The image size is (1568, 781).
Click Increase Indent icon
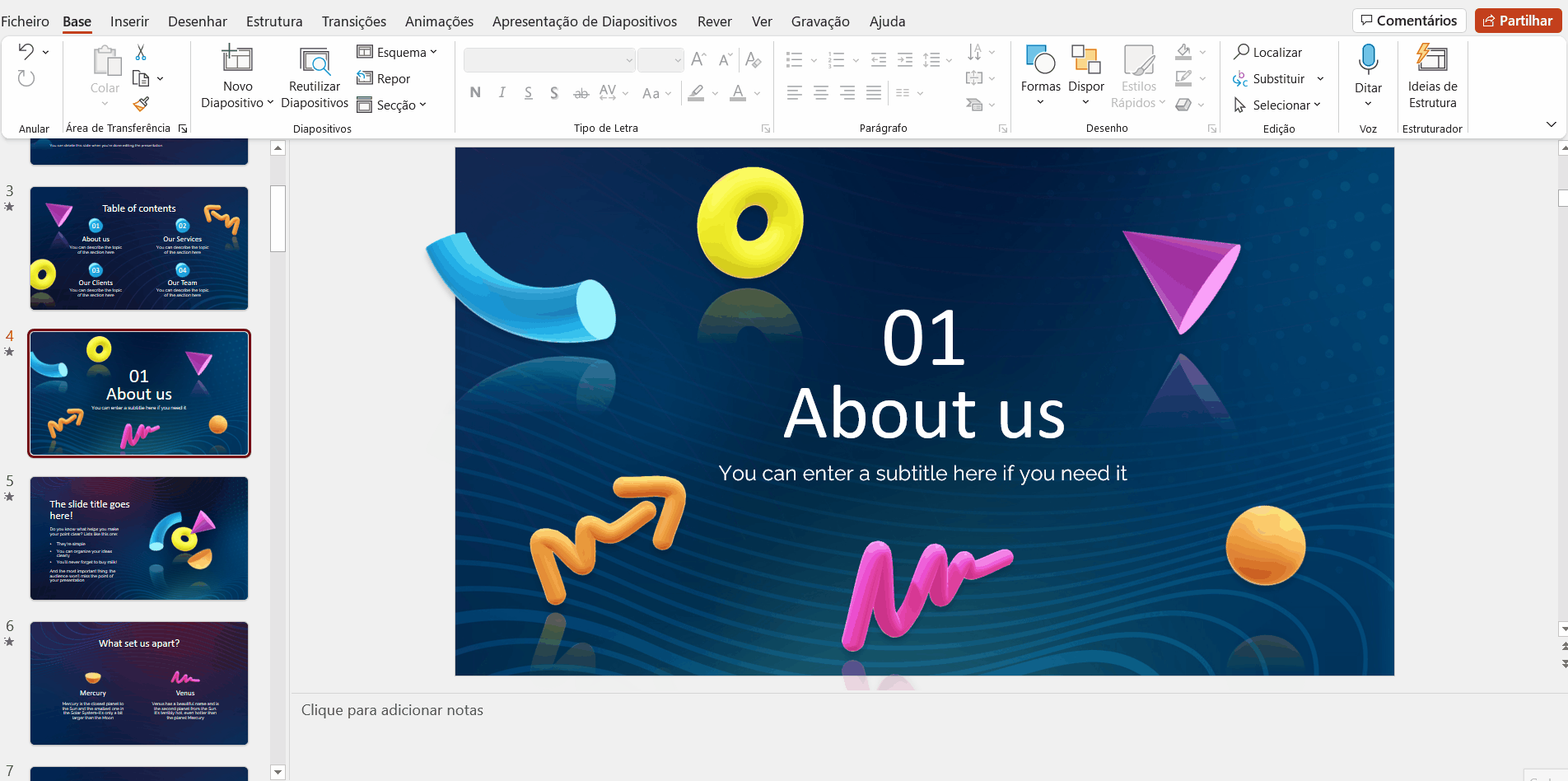(x=905, y=59)
